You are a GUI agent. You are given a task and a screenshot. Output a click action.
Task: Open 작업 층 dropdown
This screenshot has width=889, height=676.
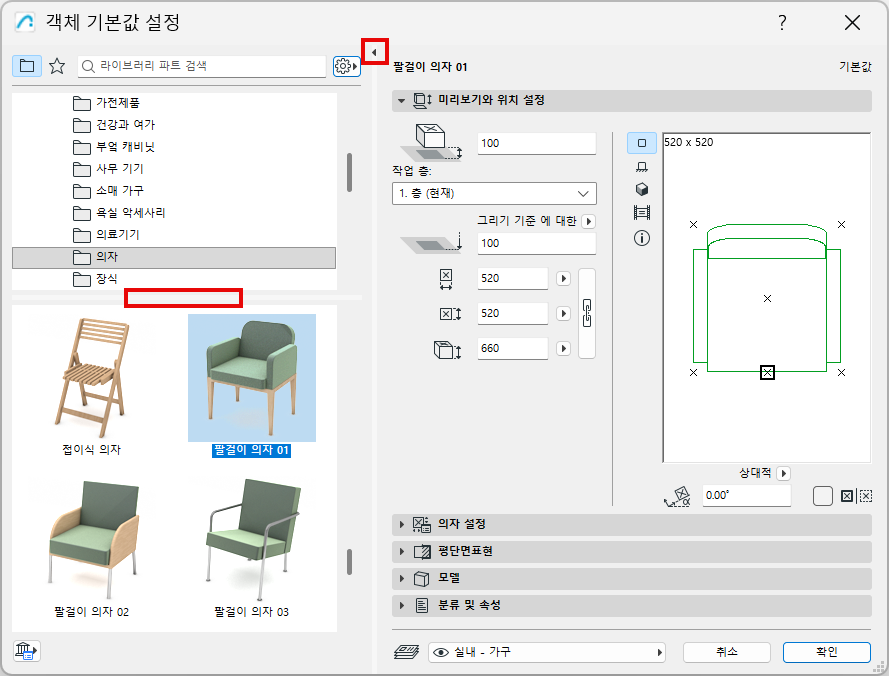pyautogui.click(x=494, y=193)
